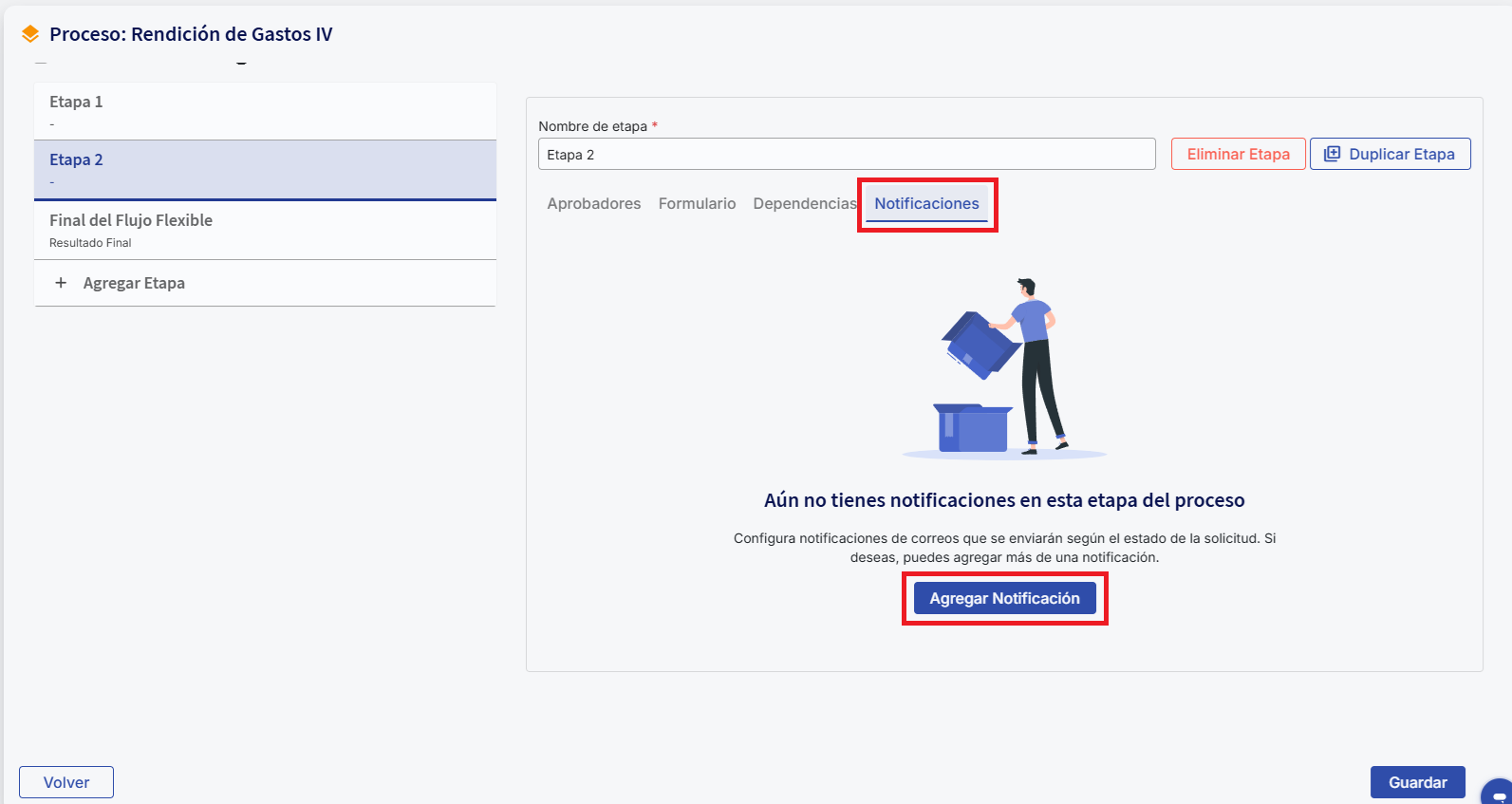Viewport: 1512px width, 804px height.
Task: Click the plus icon next to Agregar Etapa
Action: [x=61, y=283]
